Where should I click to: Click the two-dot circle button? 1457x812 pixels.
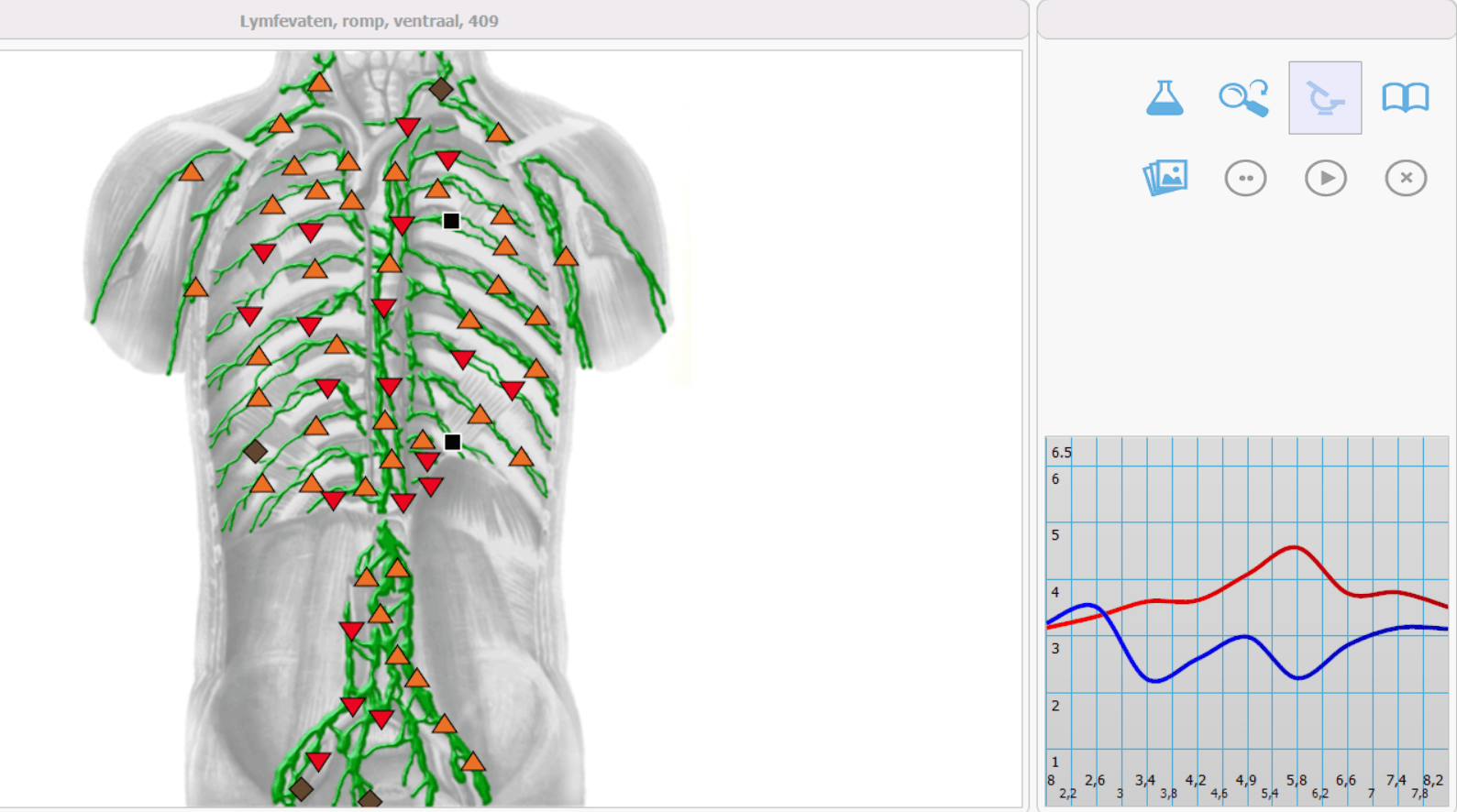pyautogui.click(x=1245, y=178)
